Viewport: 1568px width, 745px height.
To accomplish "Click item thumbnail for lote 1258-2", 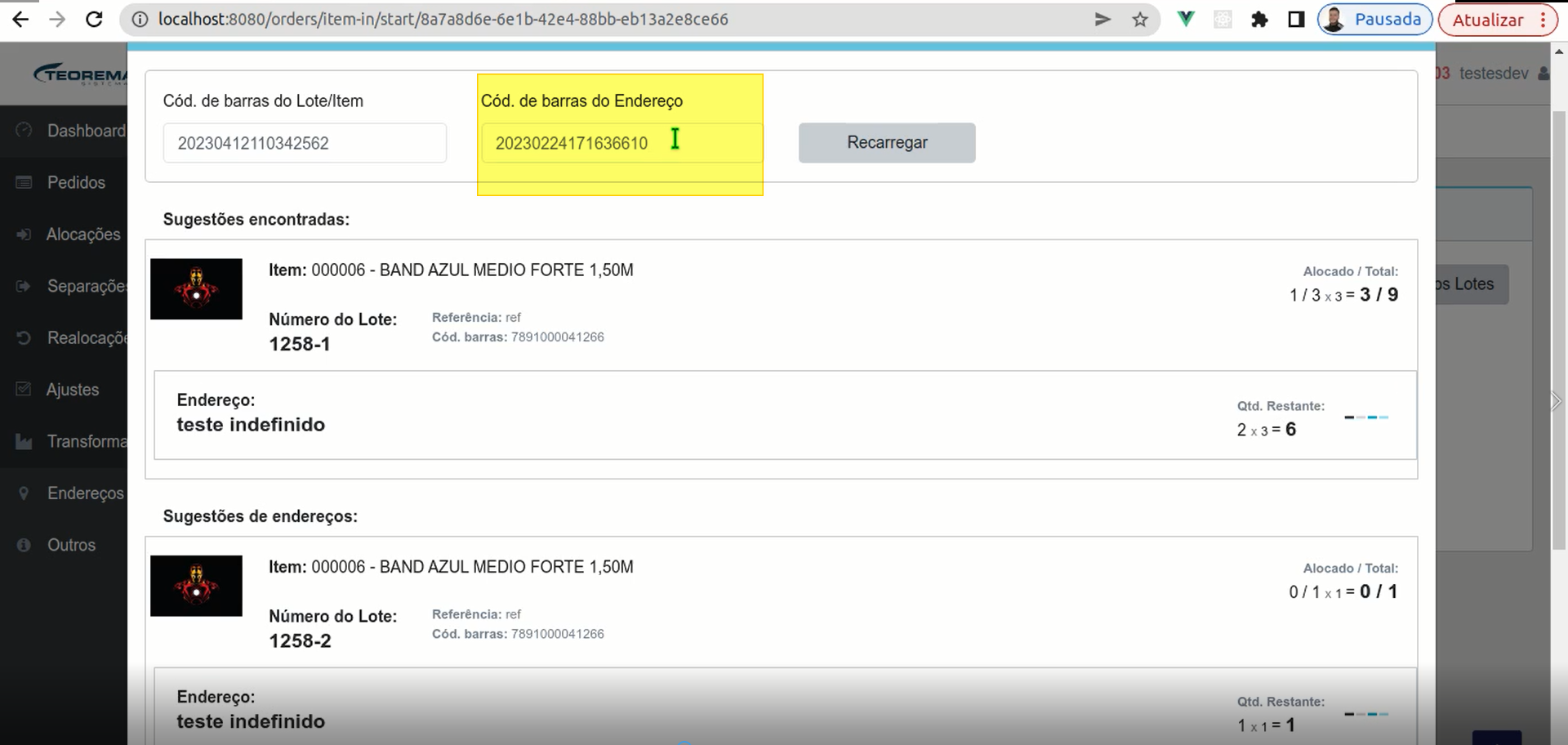I will [x=196, y=586].
